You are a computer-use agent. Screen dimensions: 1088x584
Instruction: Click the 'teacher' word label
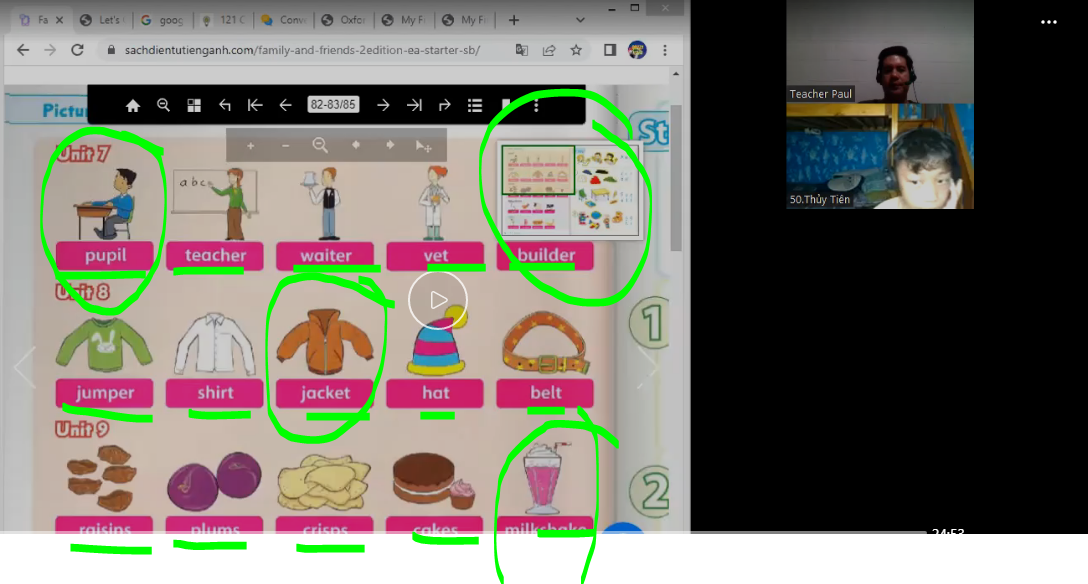[x=215, y=255]
